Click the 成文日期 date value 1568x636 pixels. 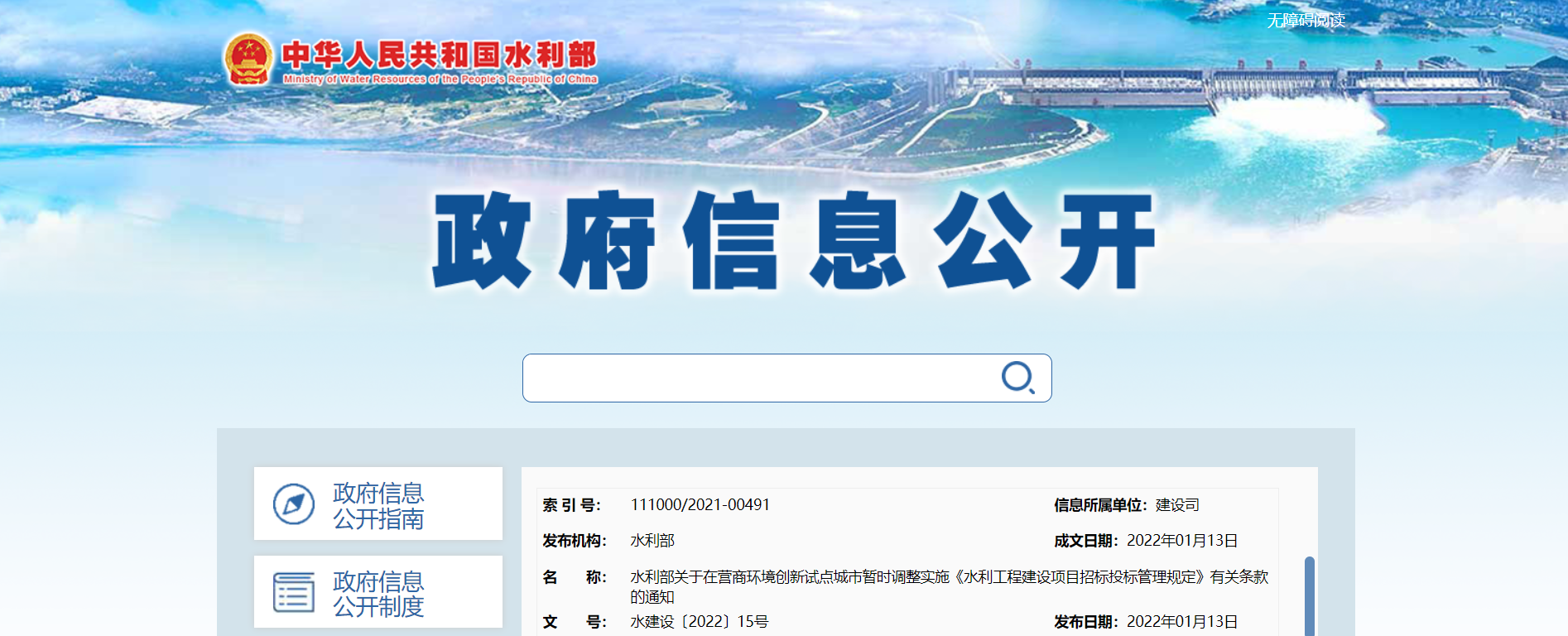[x=1181, y=541]
